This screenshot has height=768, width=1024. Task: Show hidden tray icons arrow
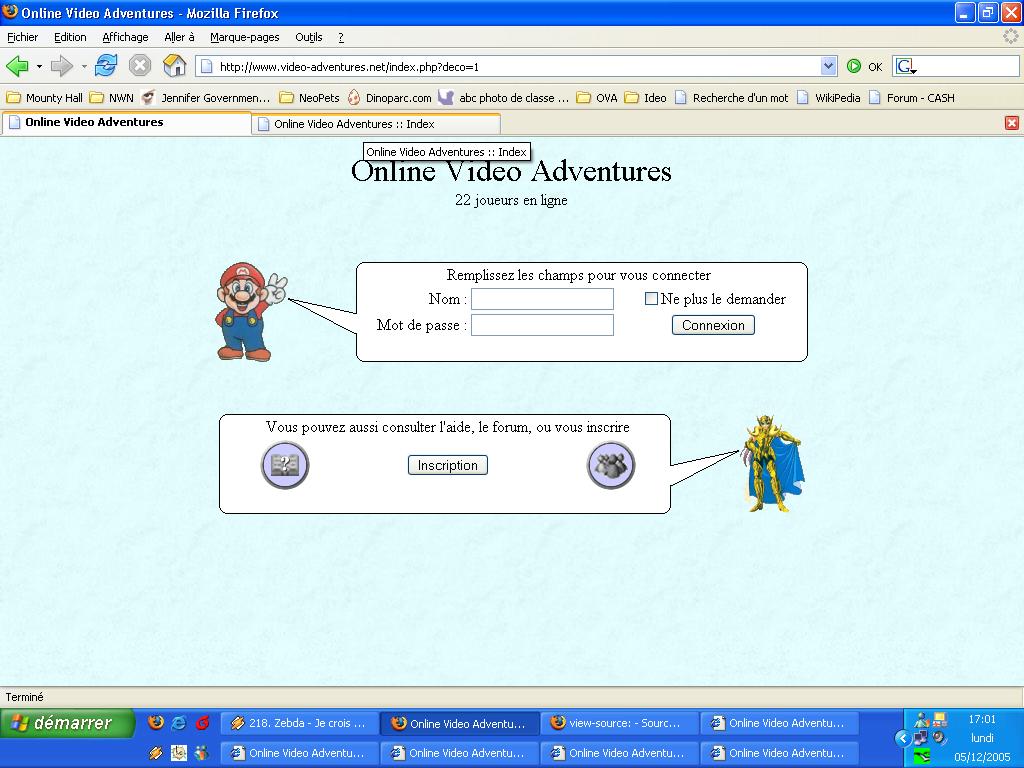tap(903, 738)
